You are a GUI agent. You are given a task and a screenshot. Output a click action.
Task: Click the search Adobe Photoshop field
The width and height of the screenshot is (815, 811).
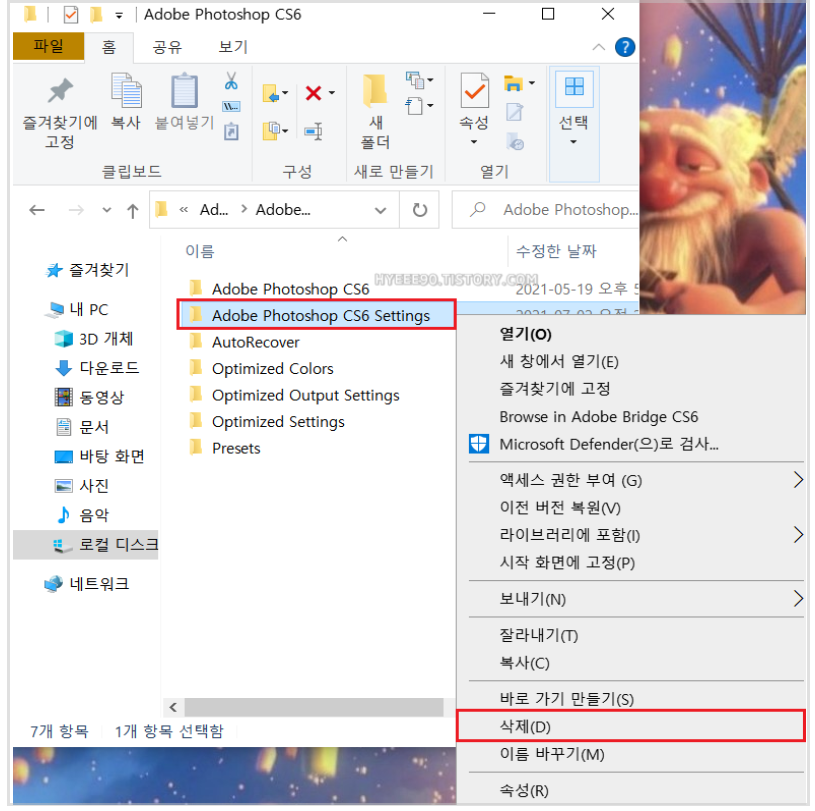pos(546,210)
